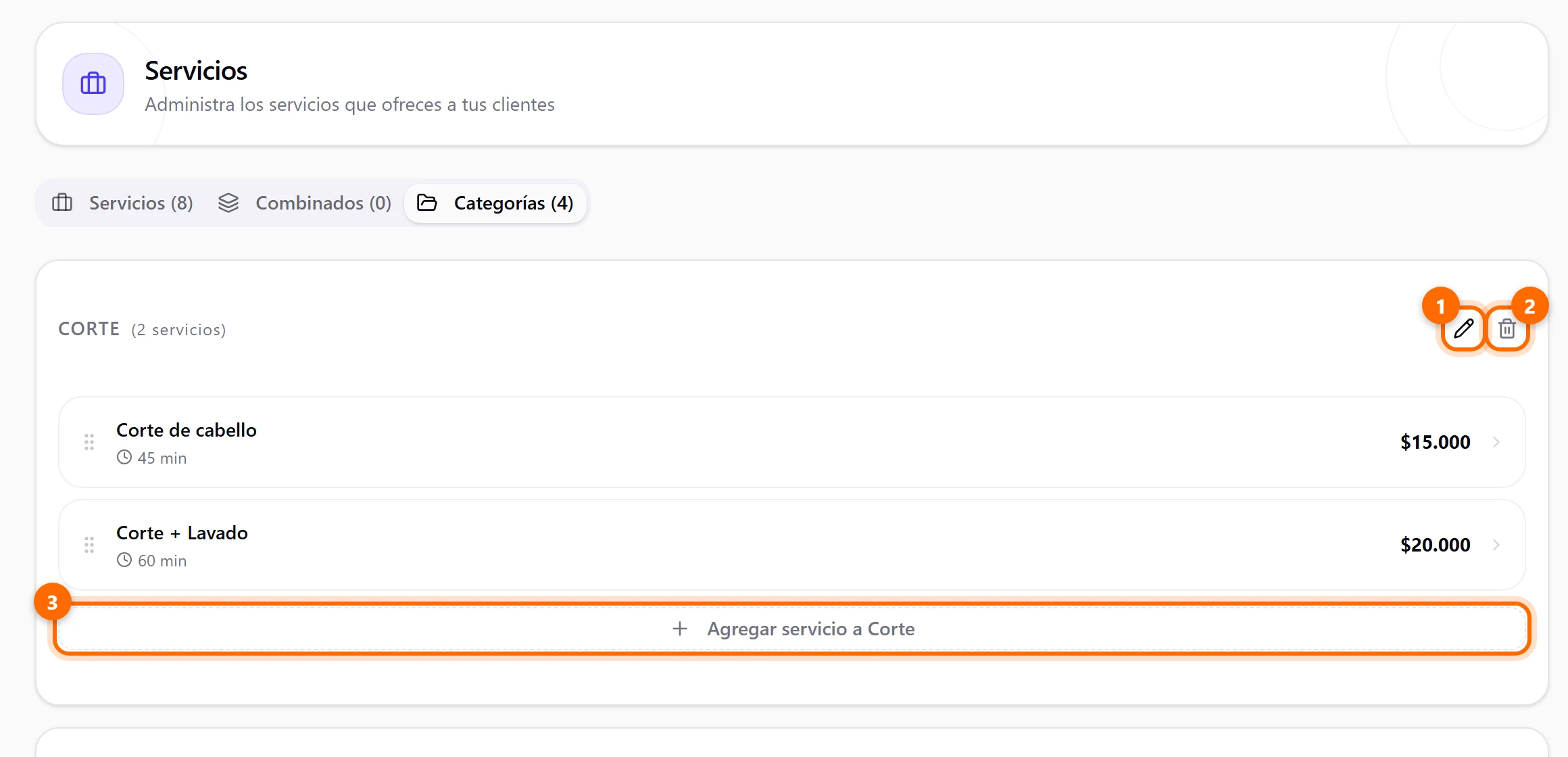This screenshot has width=1568, height=757.
Task: Click the plus icon in Agregar servicio
Action: [x=680, y=629]
